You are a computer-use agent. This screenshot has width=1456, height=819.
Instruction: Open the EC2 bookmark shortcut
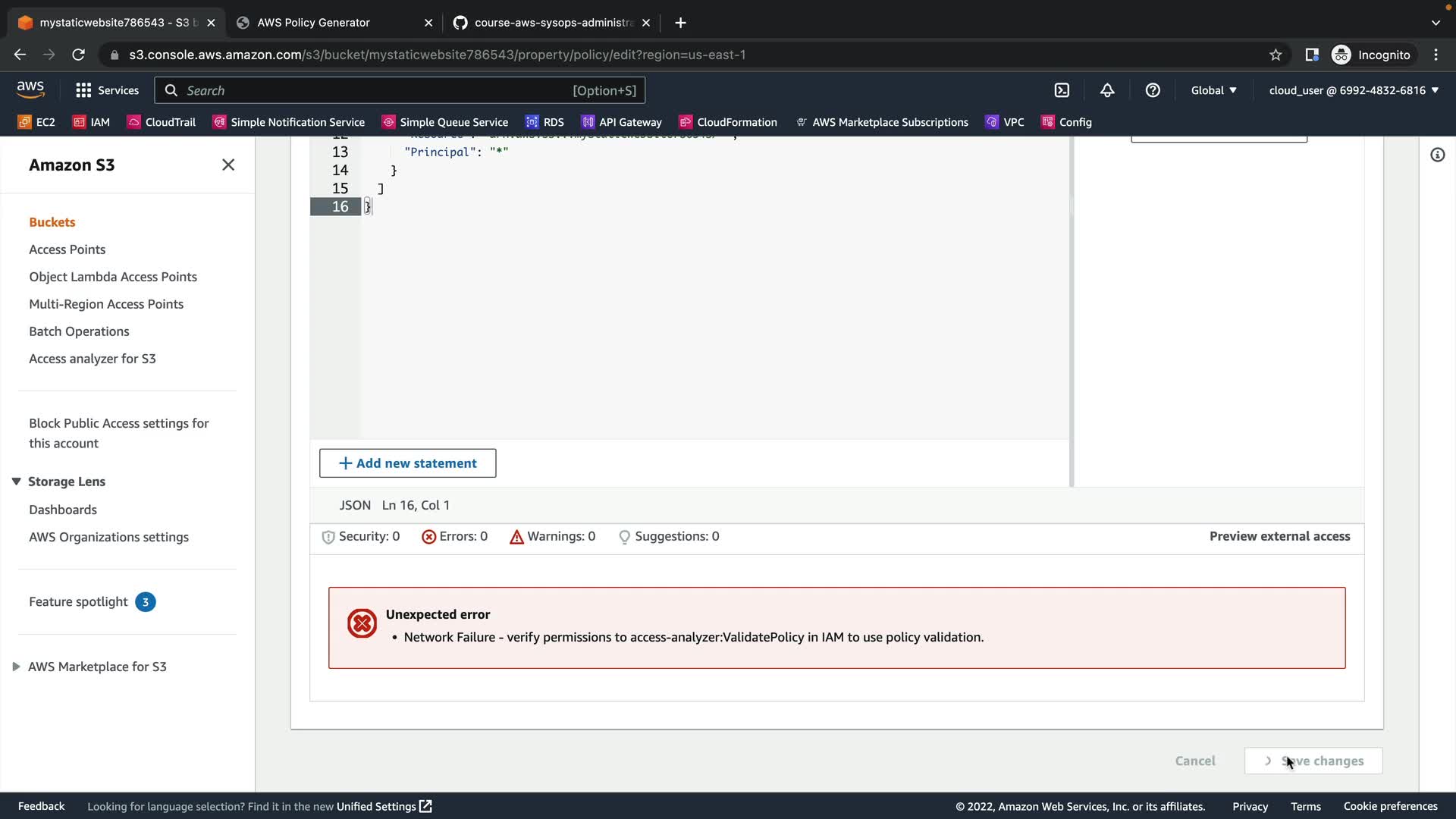pyautogui.click(x=36, y=122)
